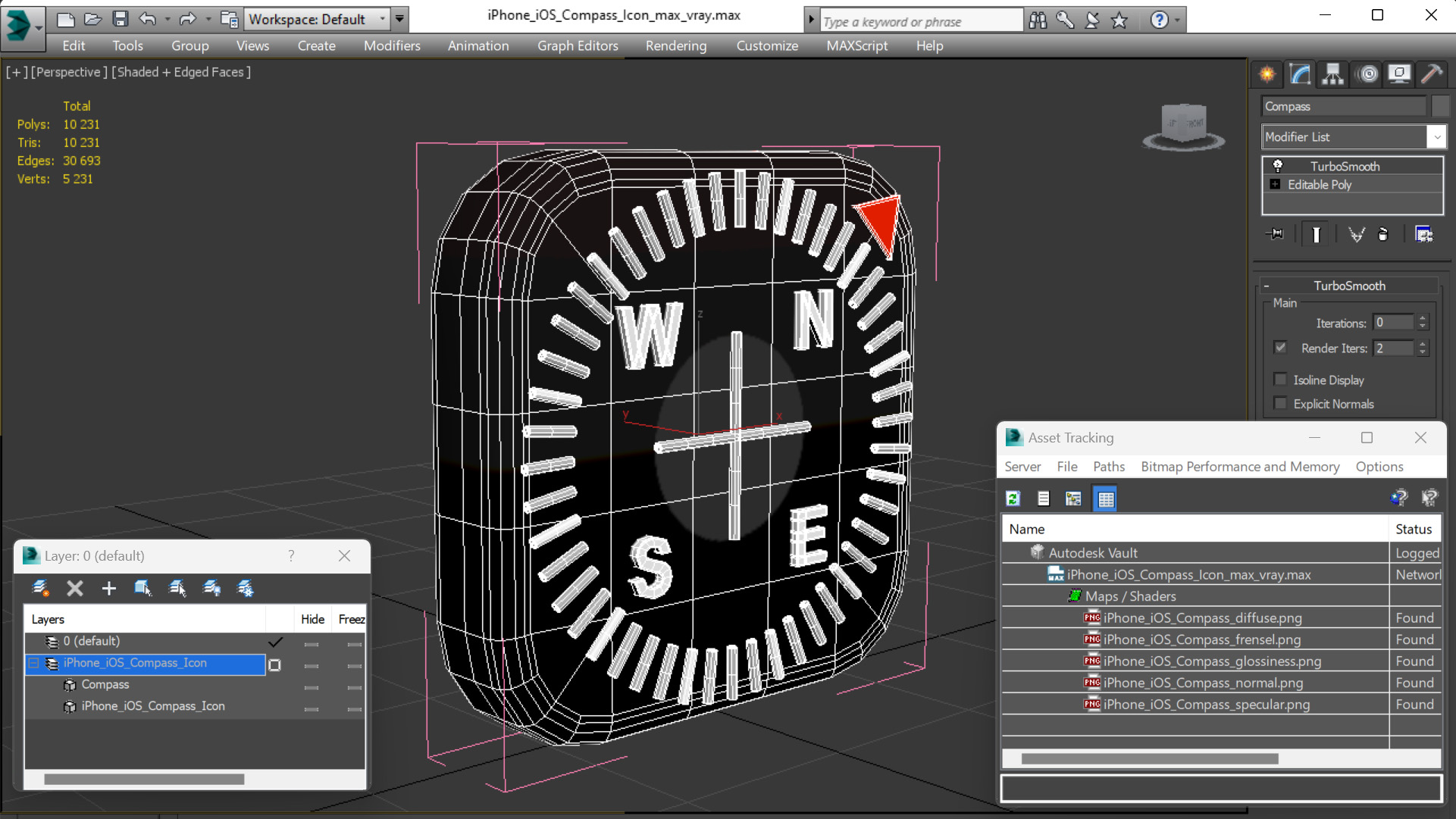1456x819 pixels.
Task: Click the Perspective viewport label
Action: tap(69, 72)
